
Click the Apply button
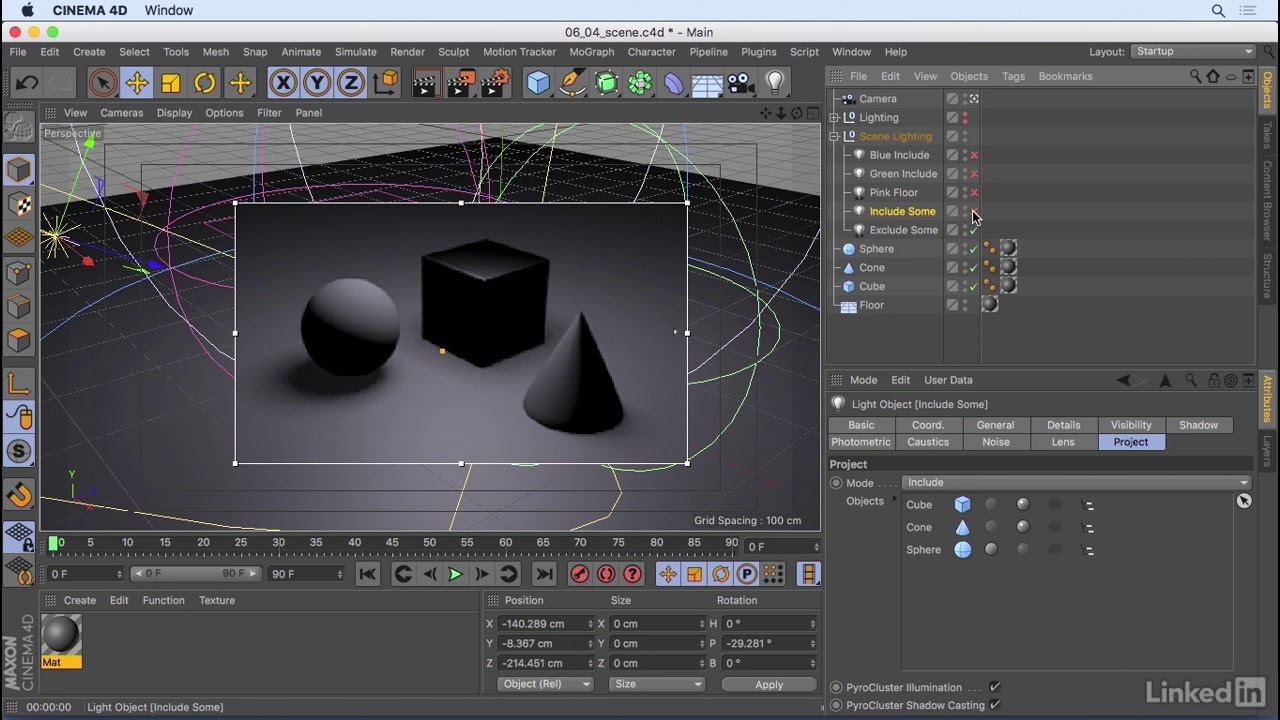click(x=769, y=684)
